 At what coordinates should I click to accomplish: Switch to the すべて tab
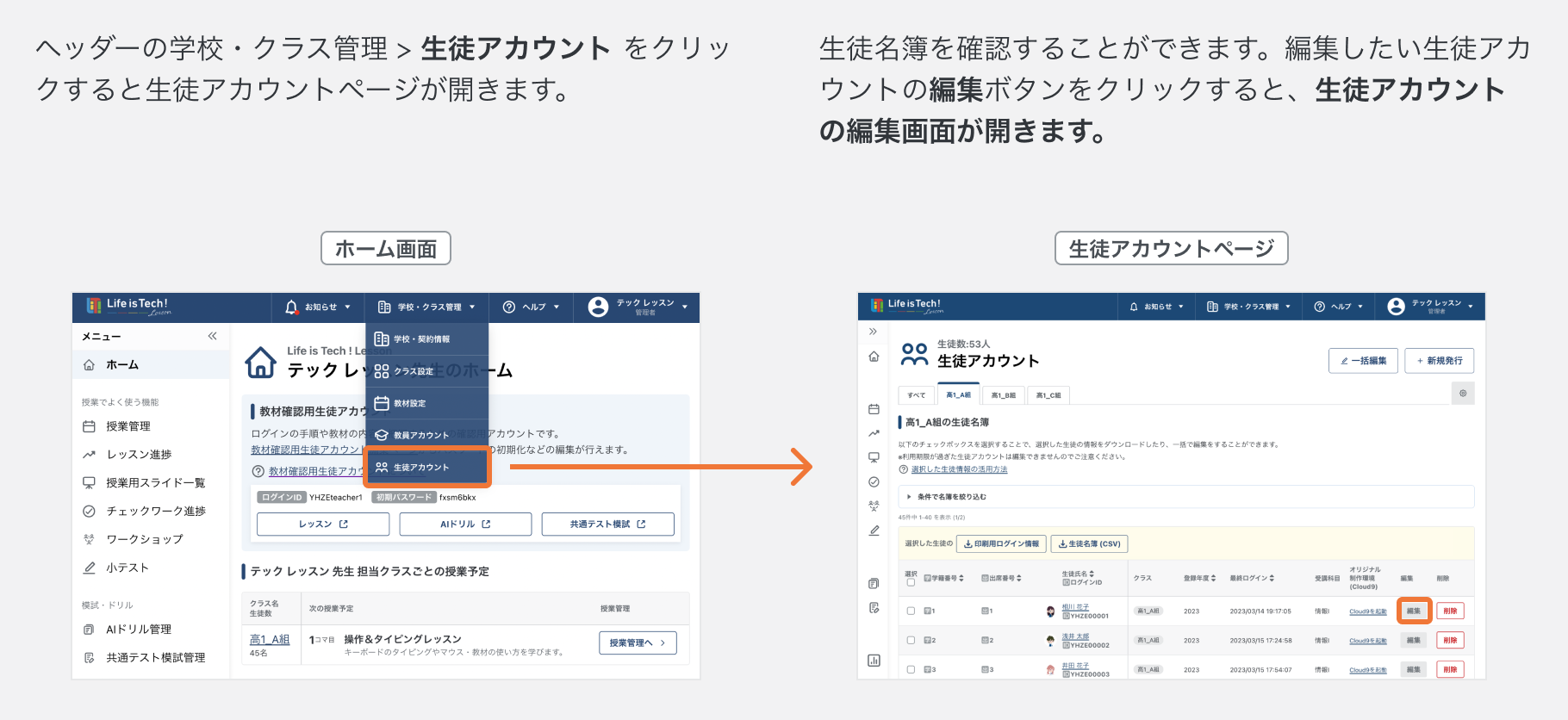916,395
